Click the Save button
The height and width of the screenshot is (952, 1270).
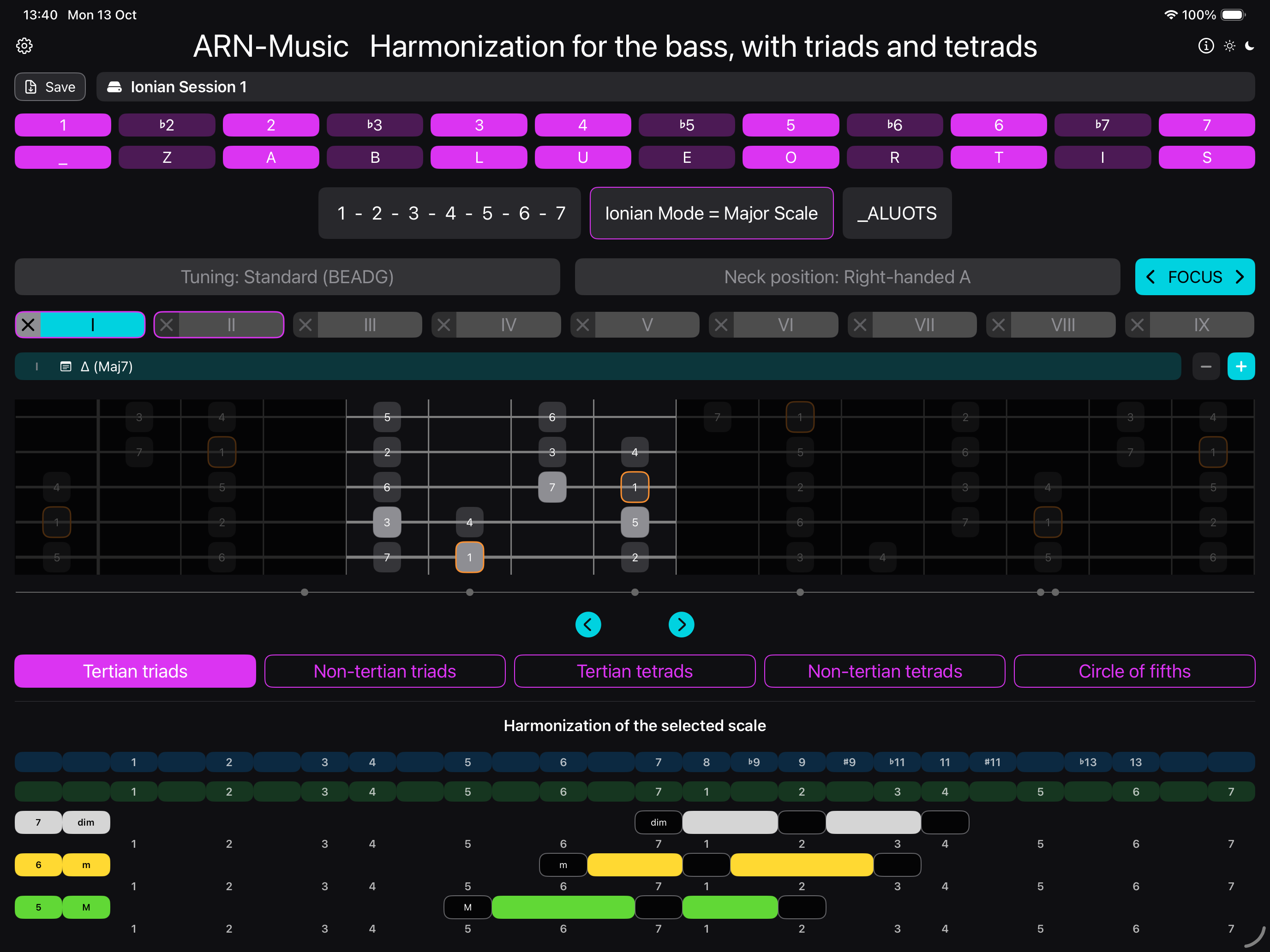pyautogui.click(x=50, y=87)
